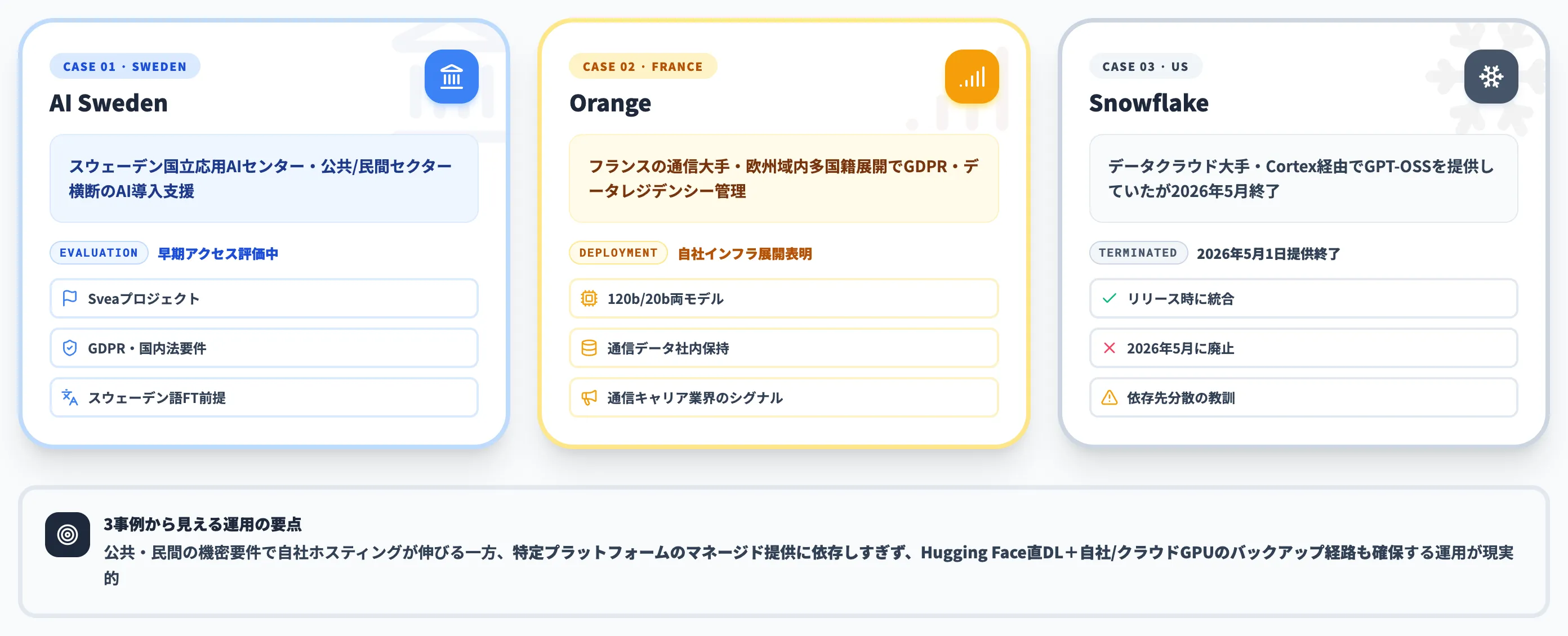Click the EVALUATION status tag
1568x636 pixels.
(x=99, y=253)
